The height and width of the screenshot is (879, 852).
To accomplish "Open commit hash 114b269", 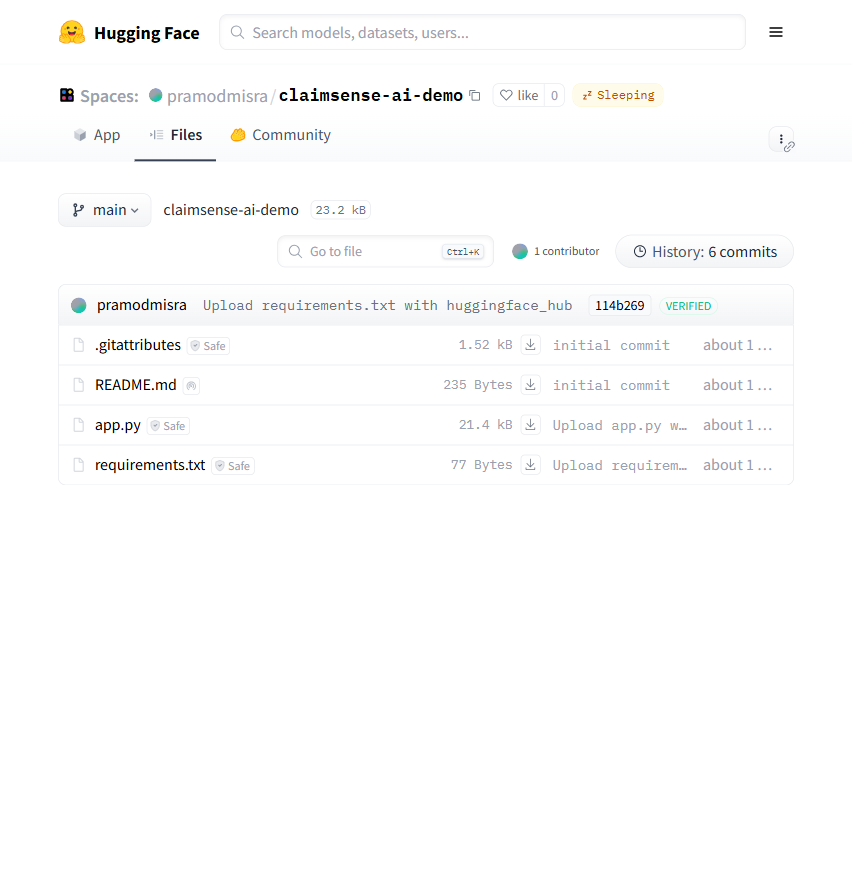I will [x=619, y=306].
